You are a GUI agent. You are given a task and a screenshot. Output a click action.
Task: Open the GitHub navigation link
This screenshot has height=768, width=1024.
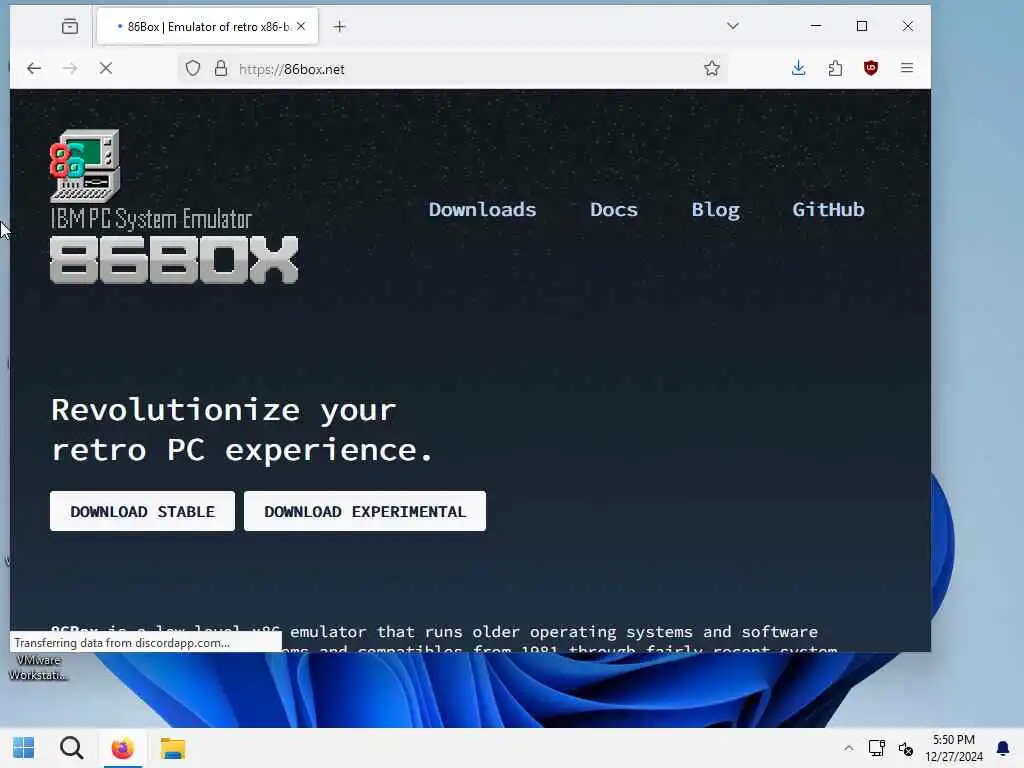point(828,210)
